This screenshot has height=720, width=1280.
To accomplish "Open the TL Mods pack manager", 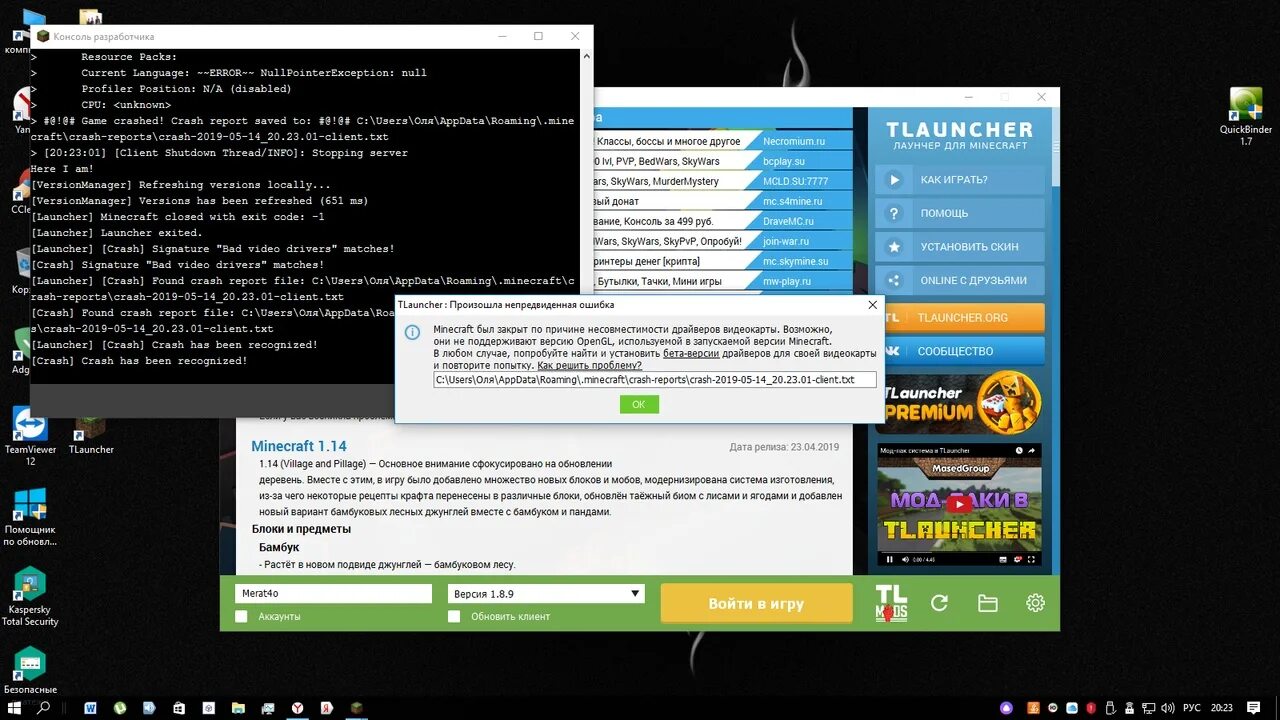I will pos(891,603).
